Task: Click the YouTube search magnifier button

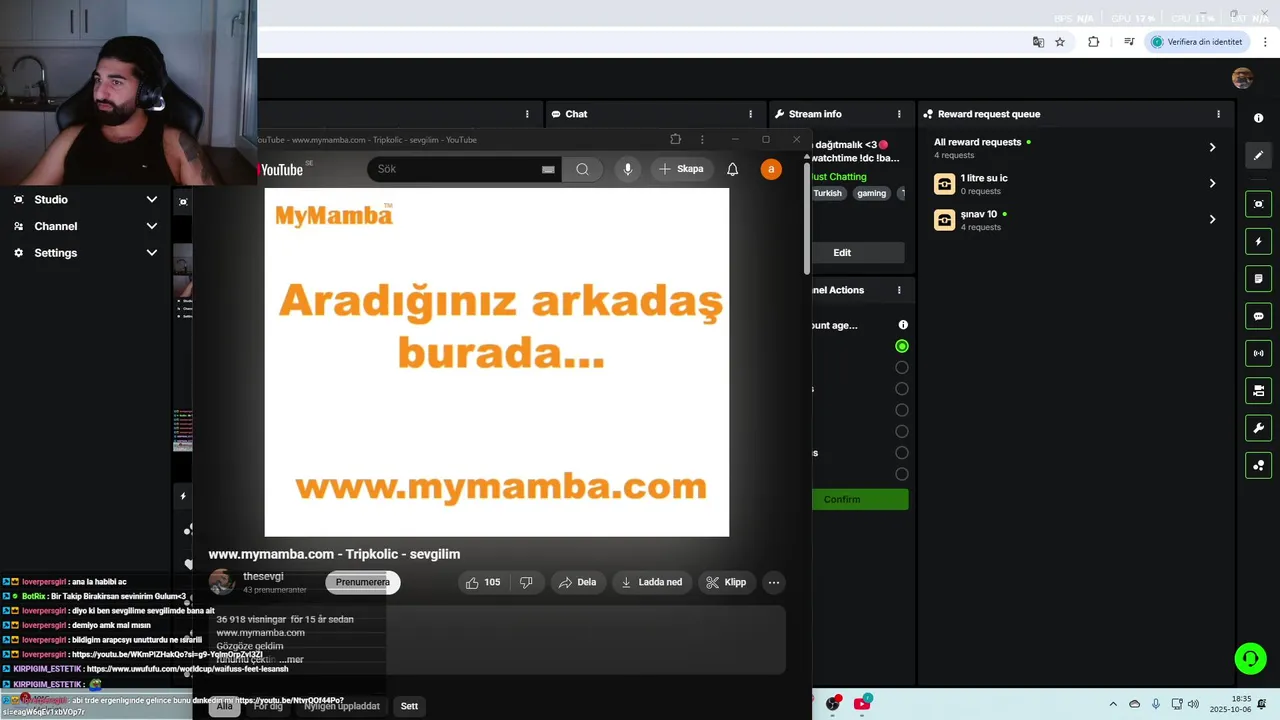Action: (582, 169)
